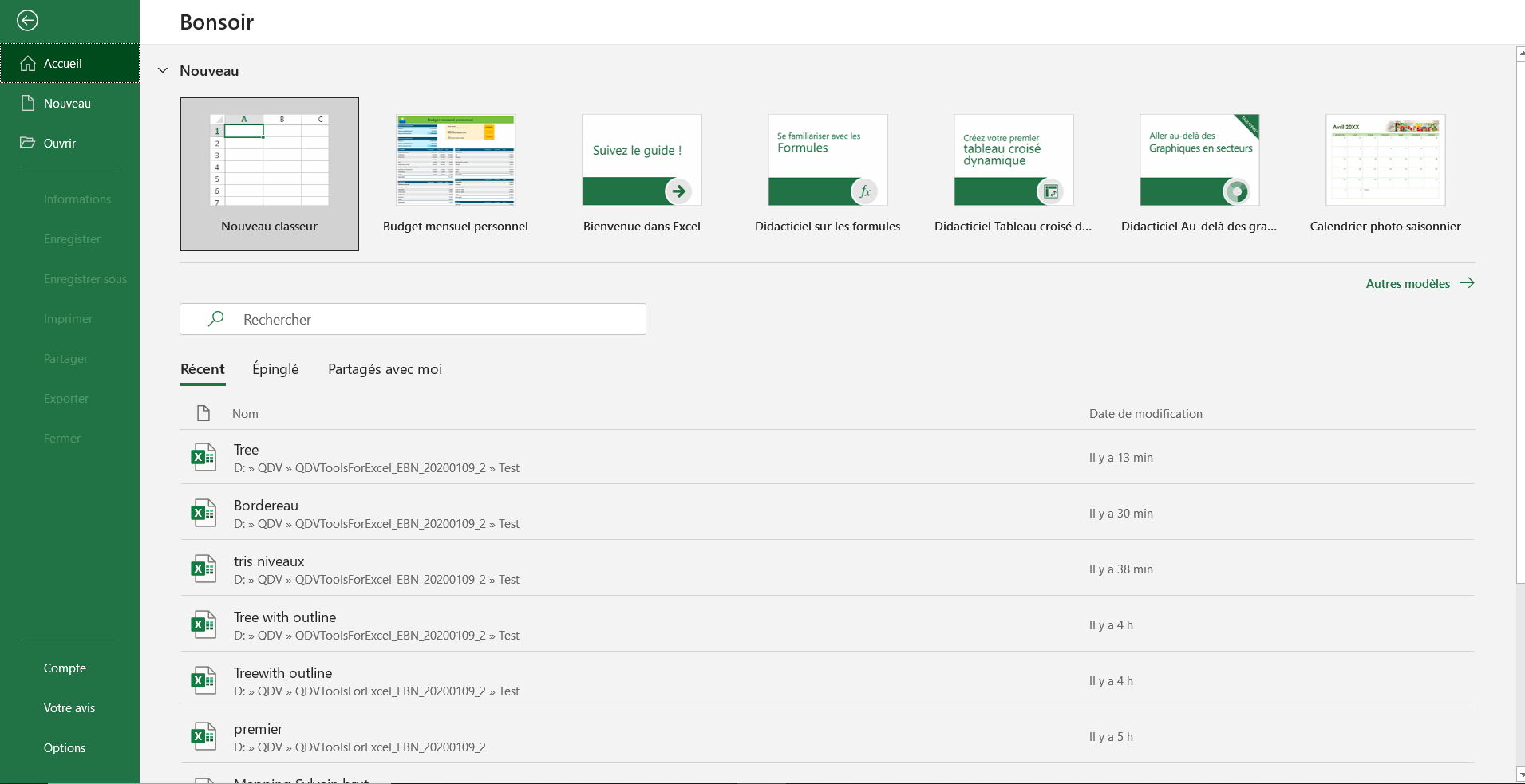Pick Calendrier photo saisonnier template
This screenshot has height=784, width=1525.
click(1385, 174)
